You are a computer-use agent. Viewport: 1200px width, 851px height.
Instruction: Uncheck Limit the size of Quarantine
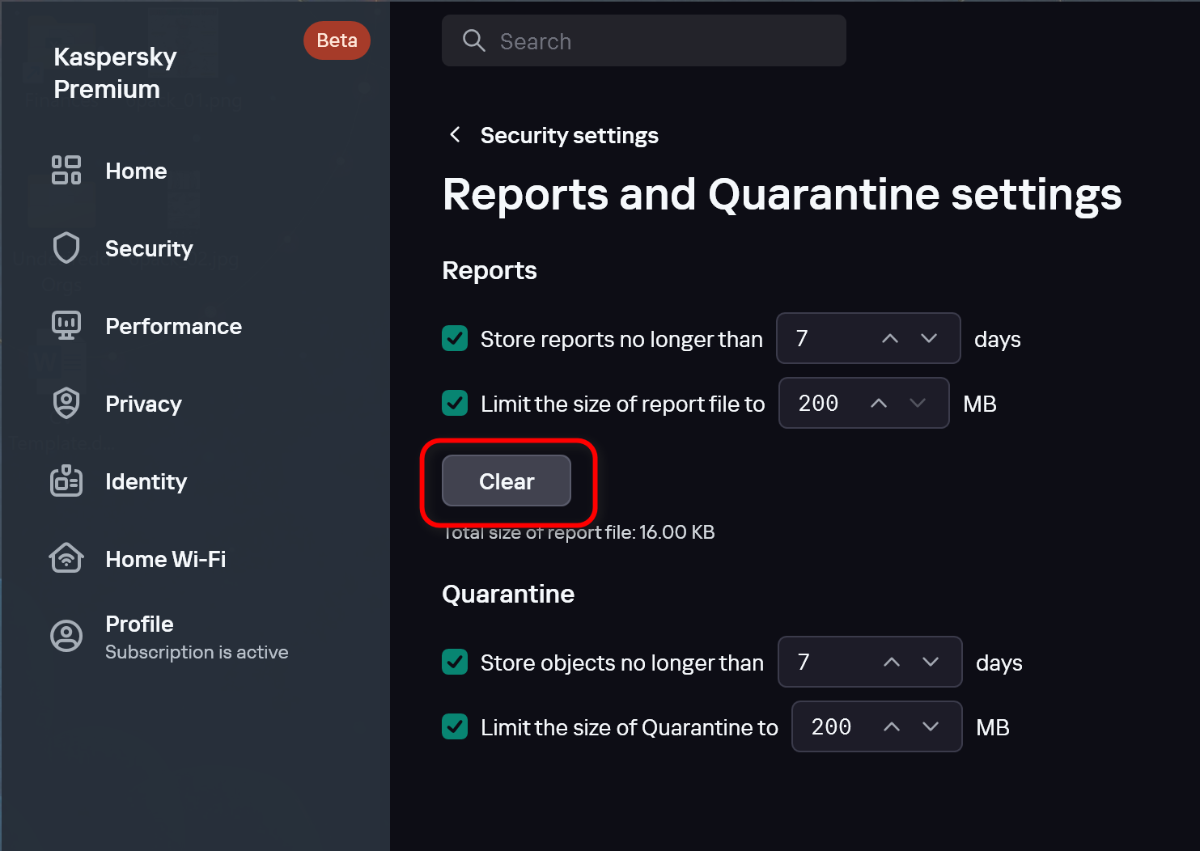point(455,727)
